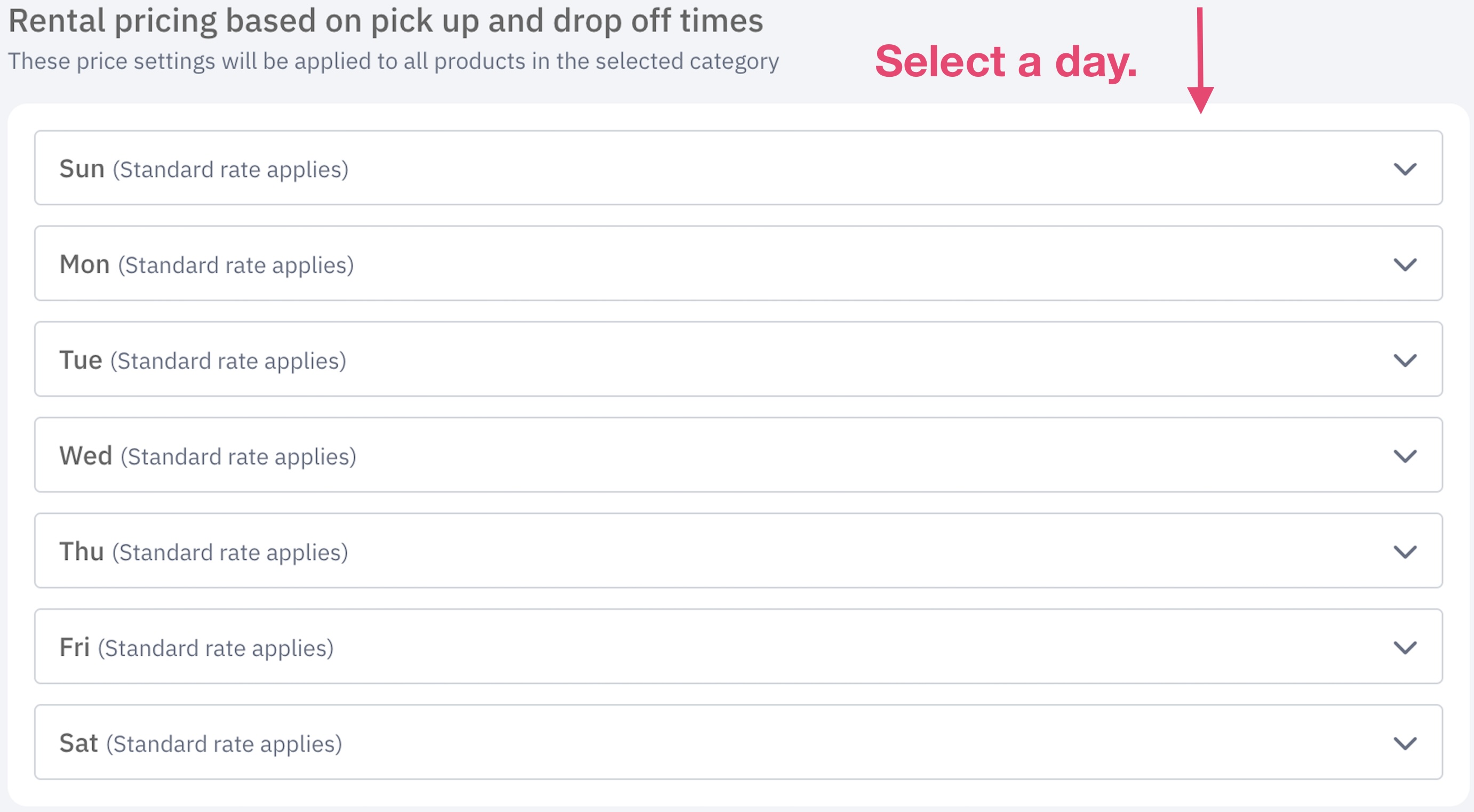Select the Sun day label
The height and width of the screenshot is (812, 1474).
(x=82, y=168)
